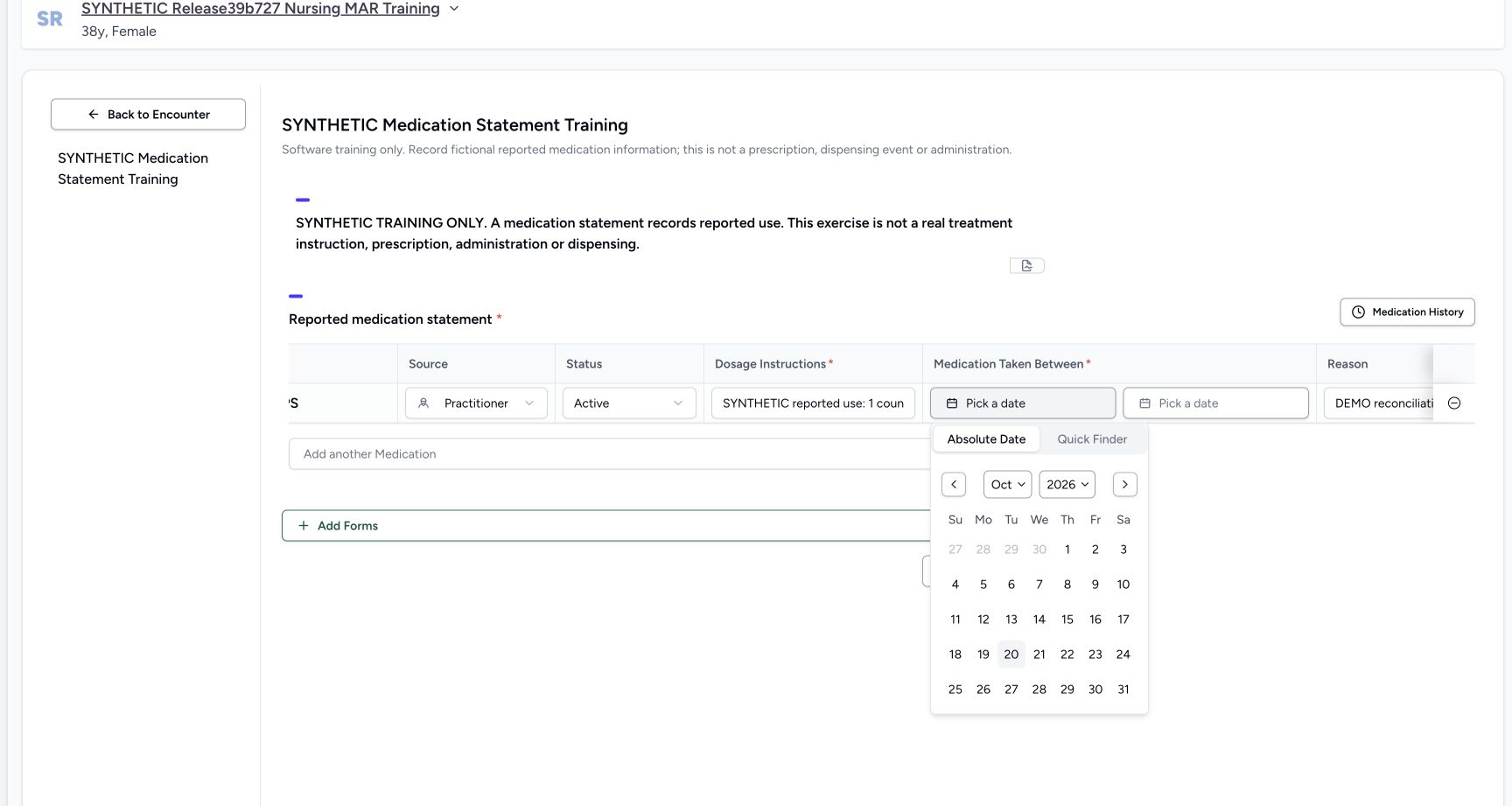This screenshot has width=1512, height=806.
Task: Expand the patient name chevron
Action: tap(454, 9)
